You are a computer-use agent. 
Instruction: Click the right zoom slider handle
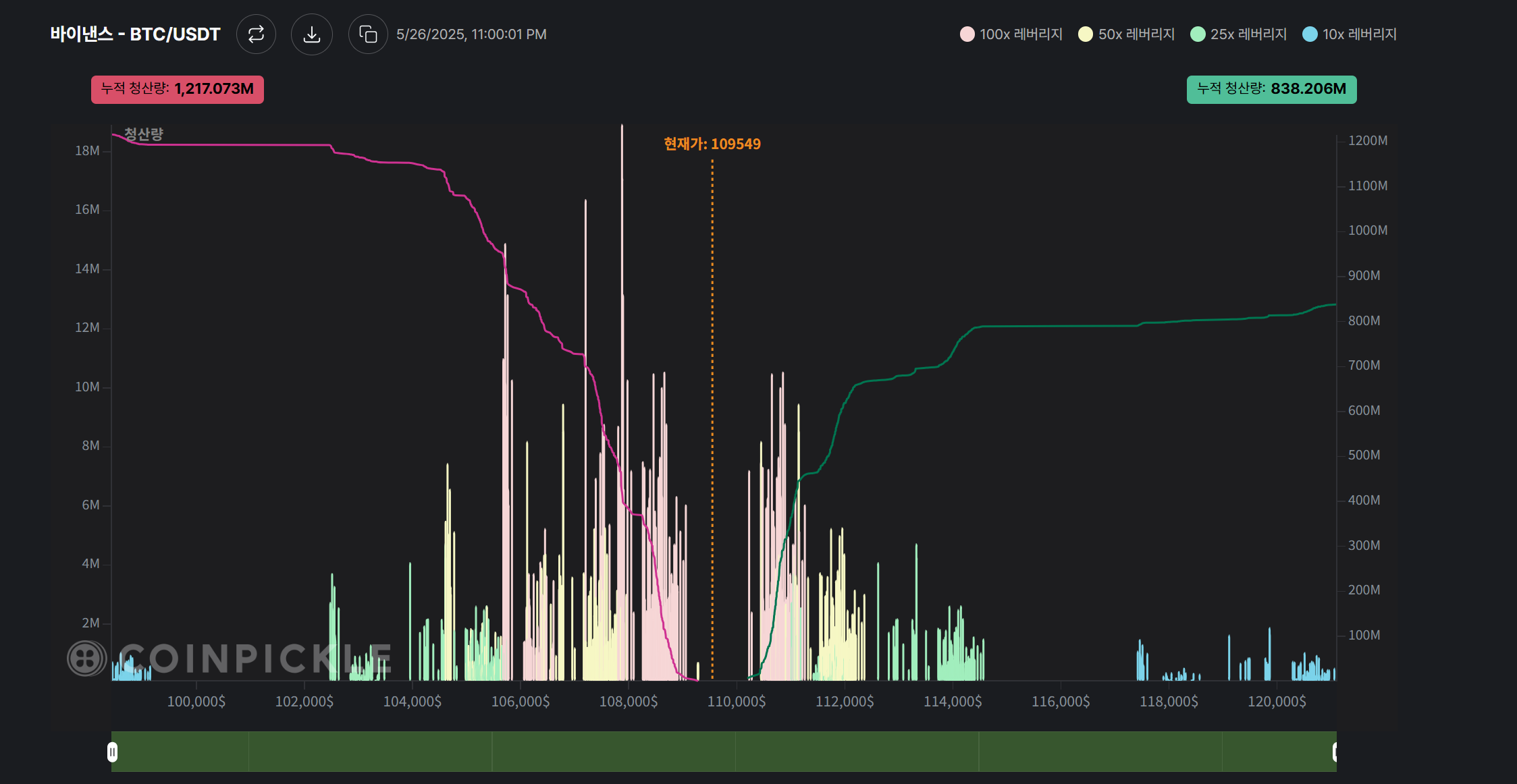tap(1335, 752)
